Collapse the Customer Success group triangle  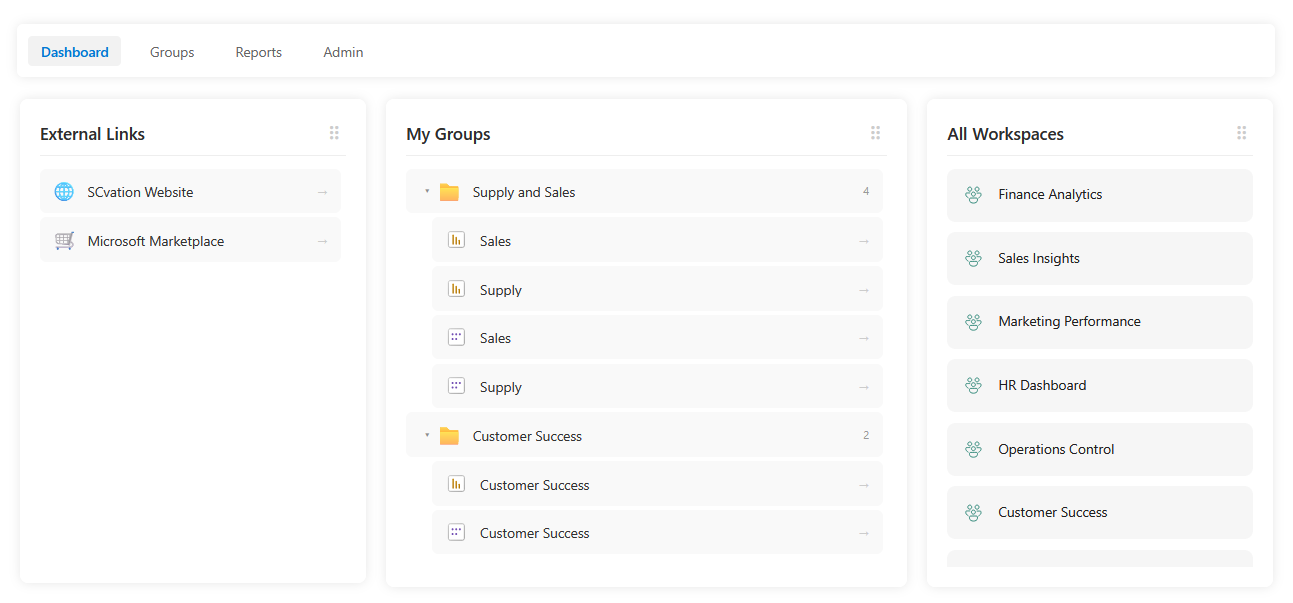427,436
